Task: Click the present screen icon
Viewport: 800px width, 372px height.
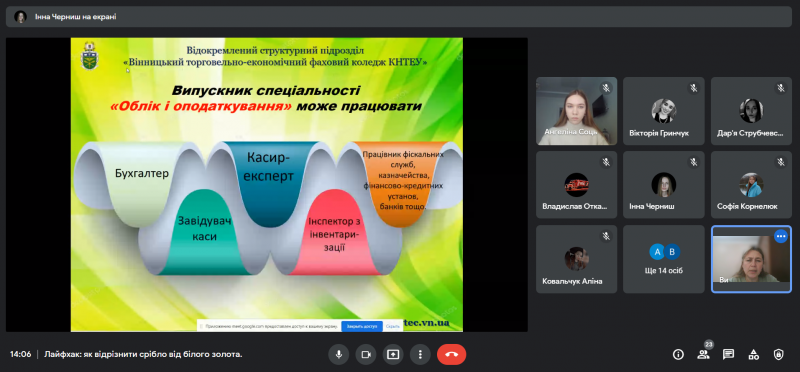Action: click(393, 354)
